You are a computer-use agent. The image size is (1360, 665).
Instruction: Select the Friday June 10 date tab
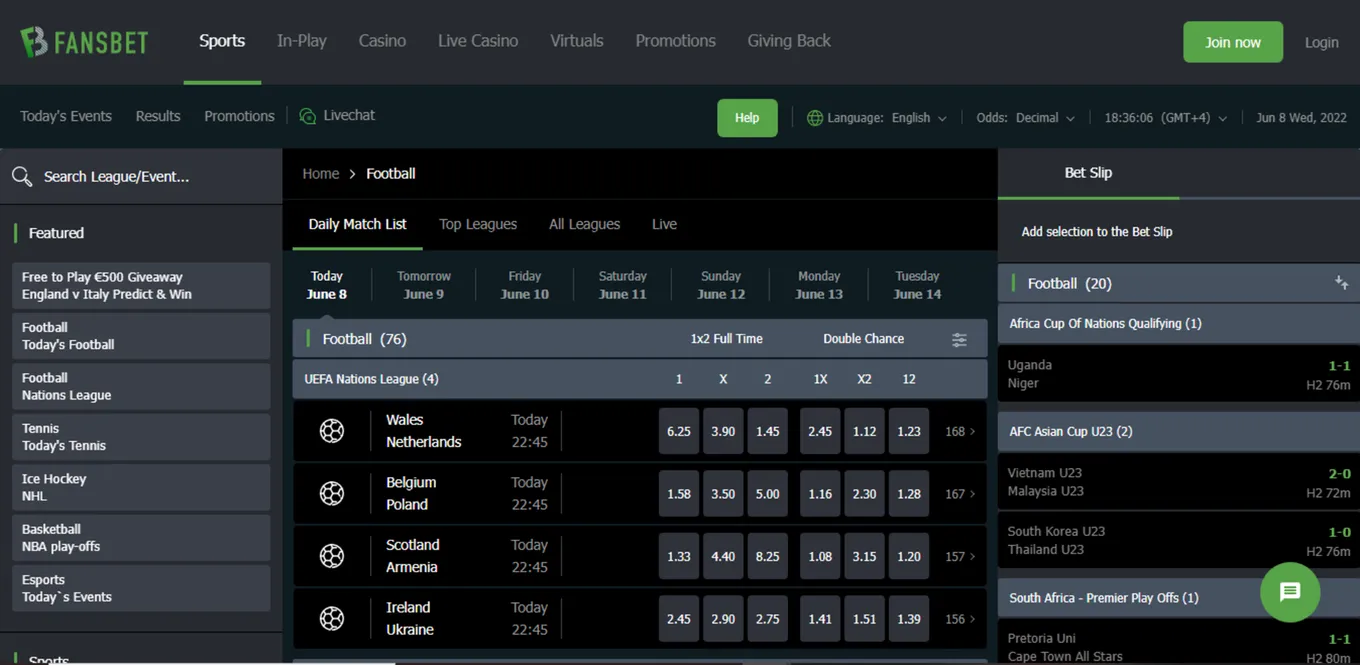click(525, 285)
